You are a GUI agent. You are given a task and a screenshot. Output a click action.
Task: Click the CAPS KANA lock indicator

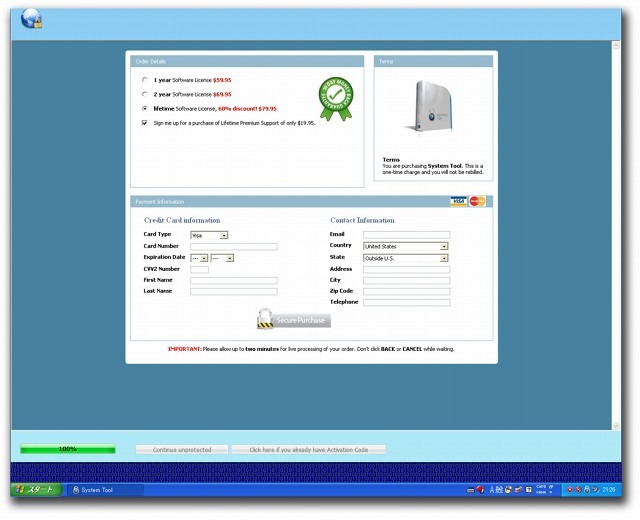(x=541, y=489)
